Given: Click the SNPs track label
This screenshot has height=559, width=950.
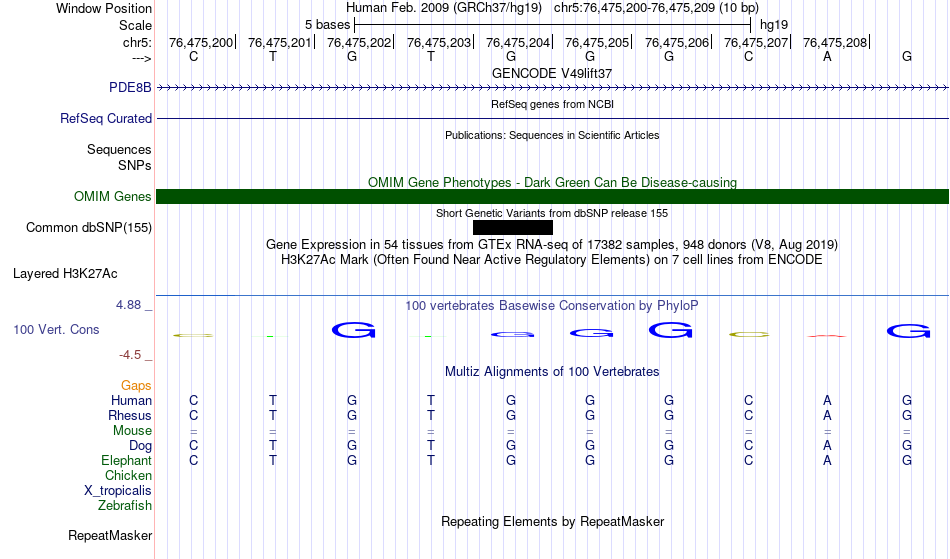Looking at the screenshot, I should 135,165.
